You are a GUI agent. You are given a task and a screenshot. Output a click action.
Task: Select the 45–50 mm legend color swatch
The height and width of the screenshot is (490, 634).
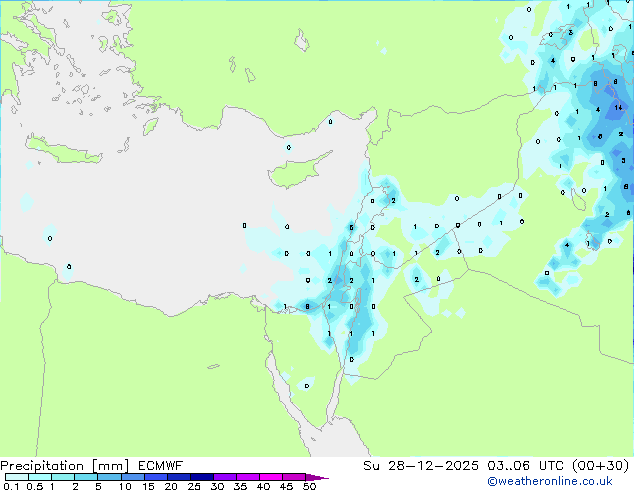tap(294, 477)
